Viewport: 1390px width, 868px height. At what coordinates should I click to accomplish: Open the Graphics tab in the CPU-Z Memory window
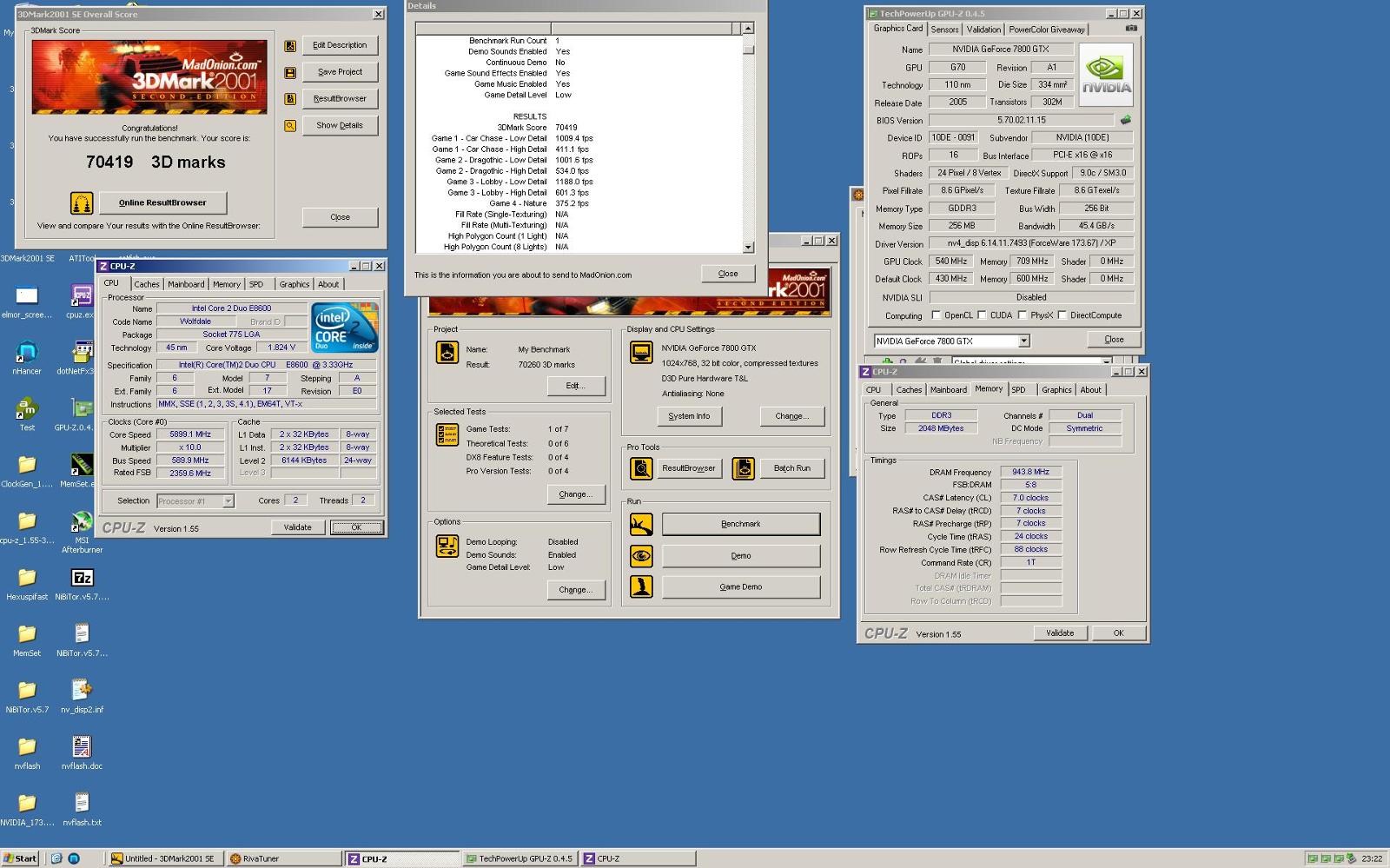pyautogui.click(x=1056, y=390)
